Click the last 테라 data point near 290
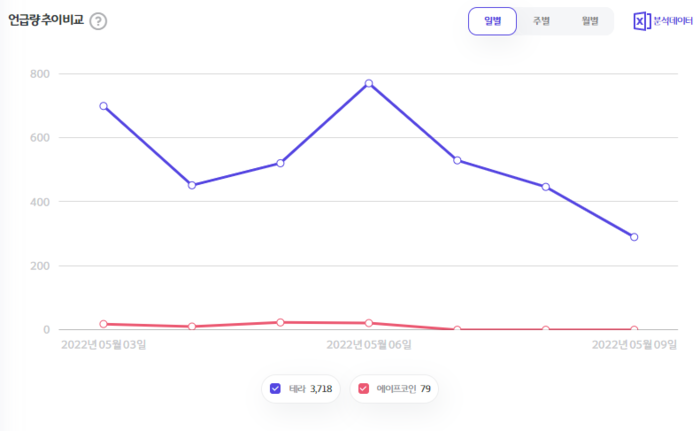This screenshot has width=700, height=431. click(x=634, y=237)
